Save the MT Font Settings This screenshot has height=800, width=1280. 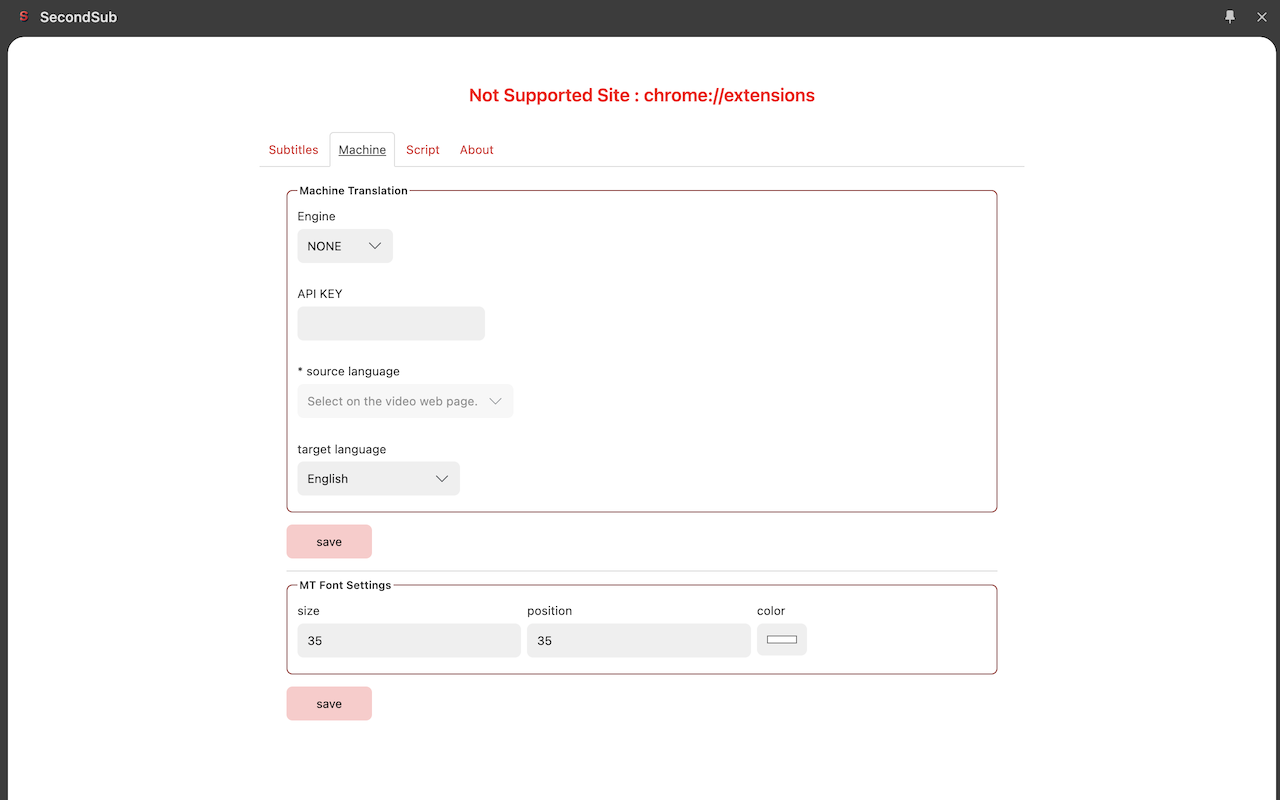click(x=329, y=704)
